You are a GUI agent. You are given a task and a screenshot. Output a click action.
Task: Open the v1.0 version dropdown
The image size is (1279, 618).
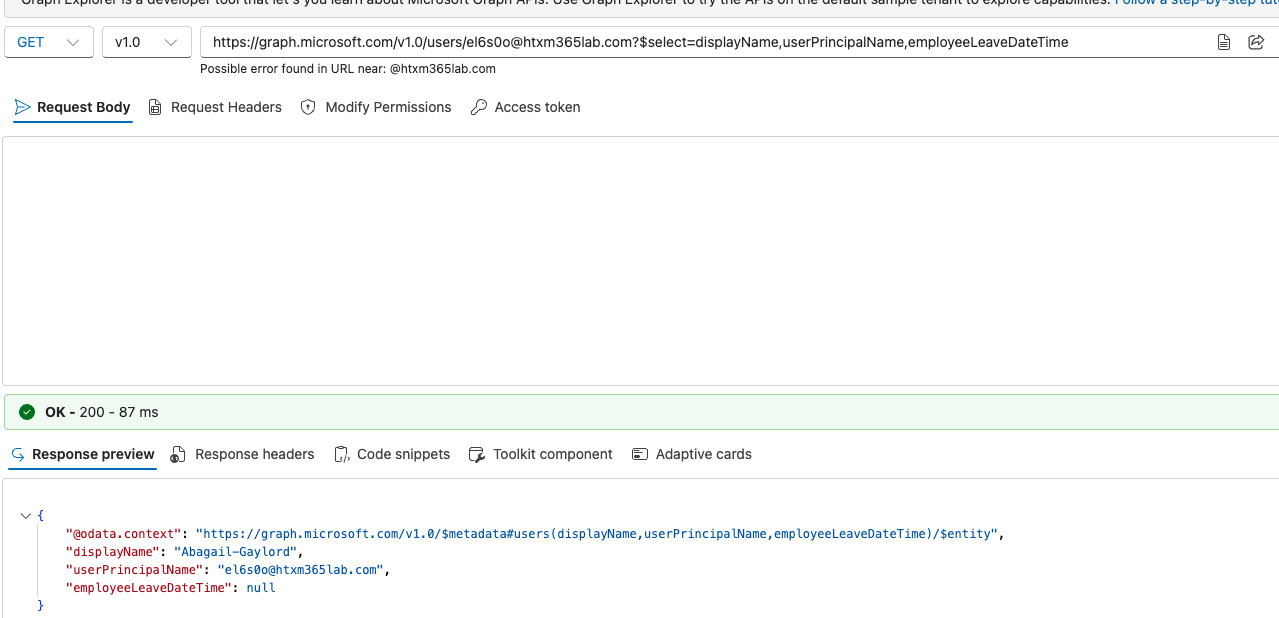pyautogui.click(x=146, y=42)
